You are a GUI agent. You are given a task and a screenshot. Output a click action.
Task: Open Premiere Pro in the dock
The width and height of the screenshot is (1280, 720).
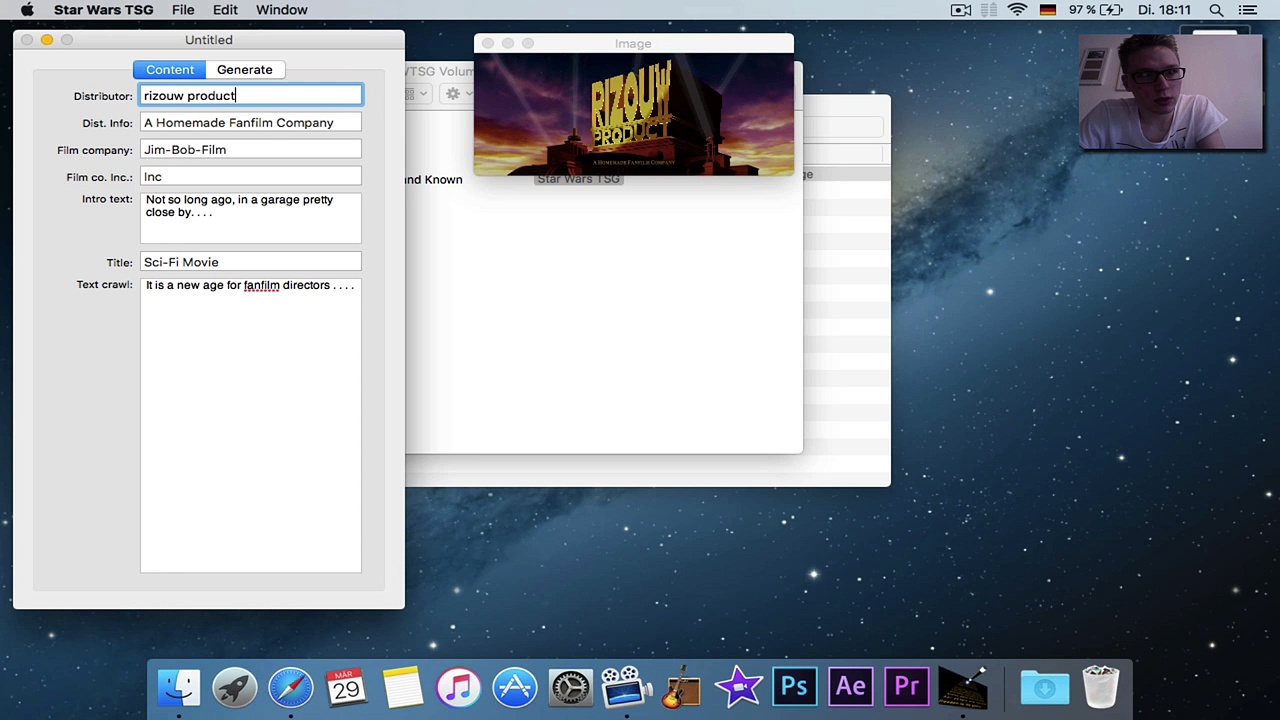[906, 688]
